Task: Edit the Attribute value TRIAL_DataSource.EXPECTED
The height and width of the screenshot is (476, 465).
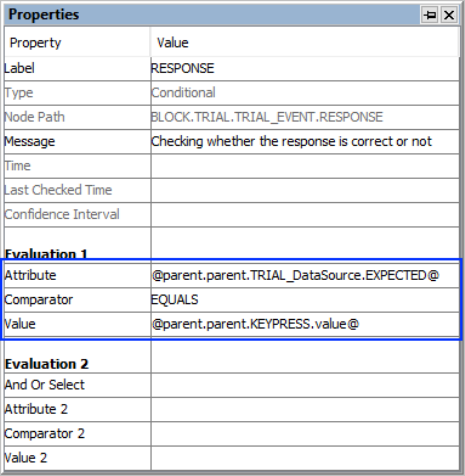Action: pyautogui.click(x=305, y=276)
